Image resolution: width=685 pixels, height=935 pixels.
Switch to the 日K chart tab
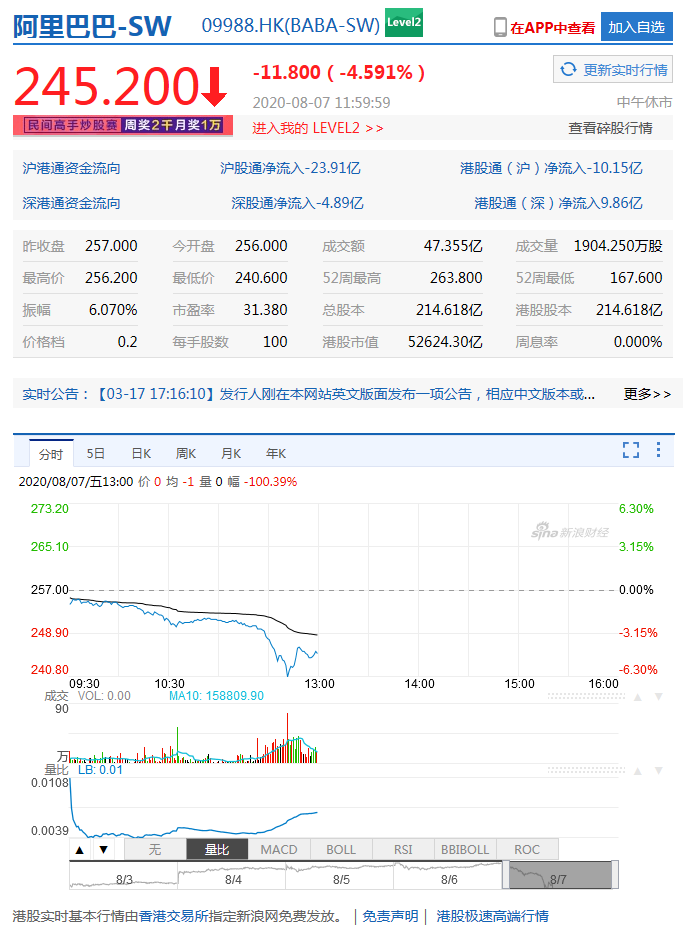pyautogui.click(x=141, y=454)
